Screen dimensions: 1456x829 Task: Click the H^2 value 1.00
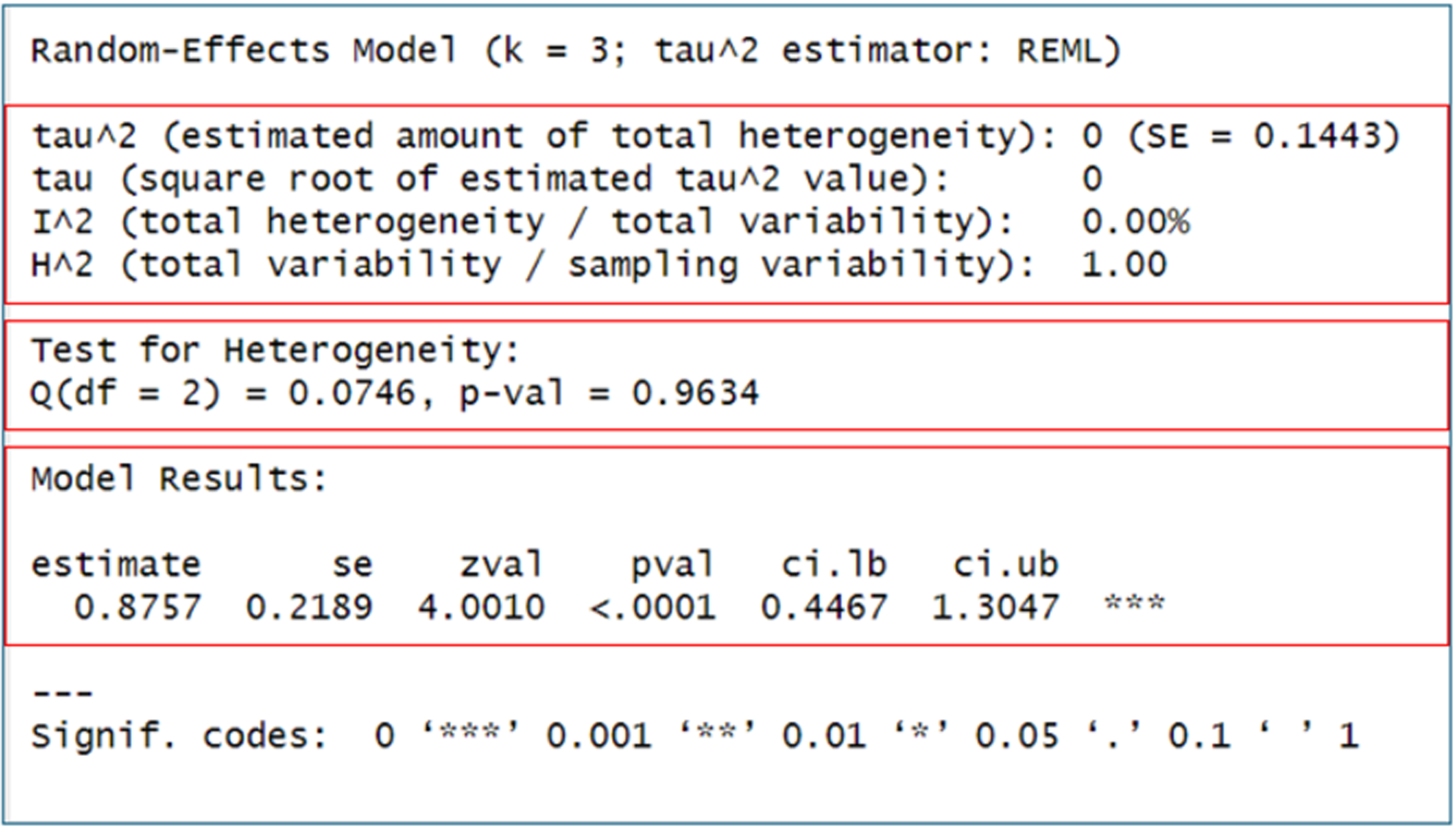coord(1124,265)
